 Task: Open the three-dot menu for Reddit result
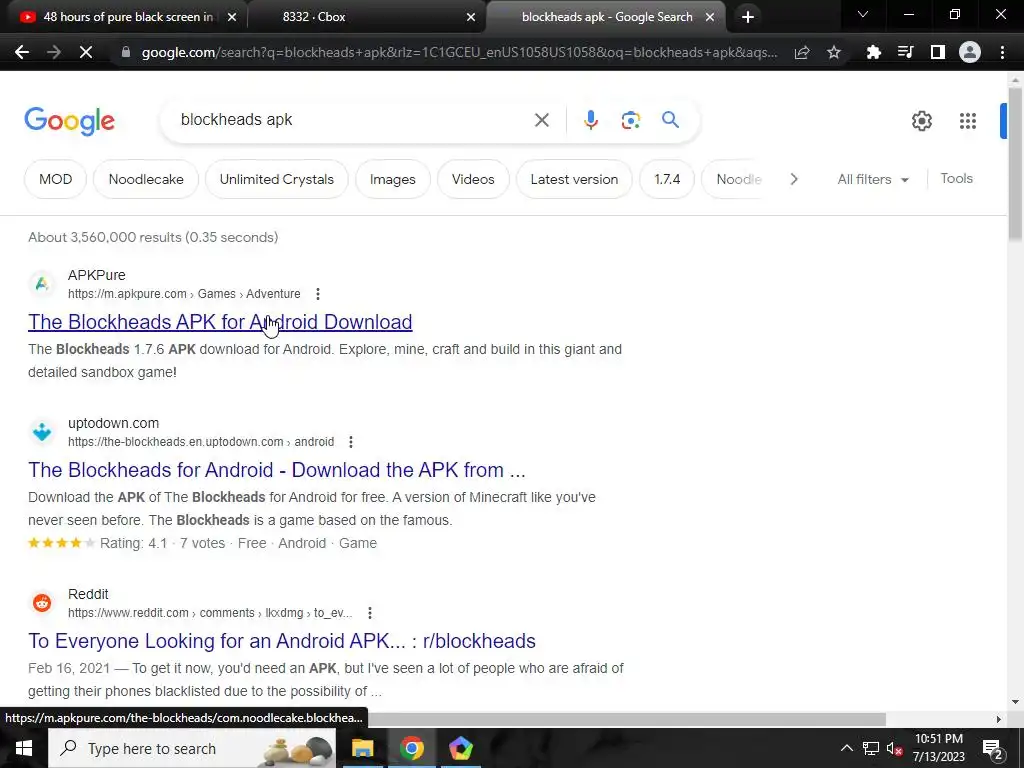370,613
